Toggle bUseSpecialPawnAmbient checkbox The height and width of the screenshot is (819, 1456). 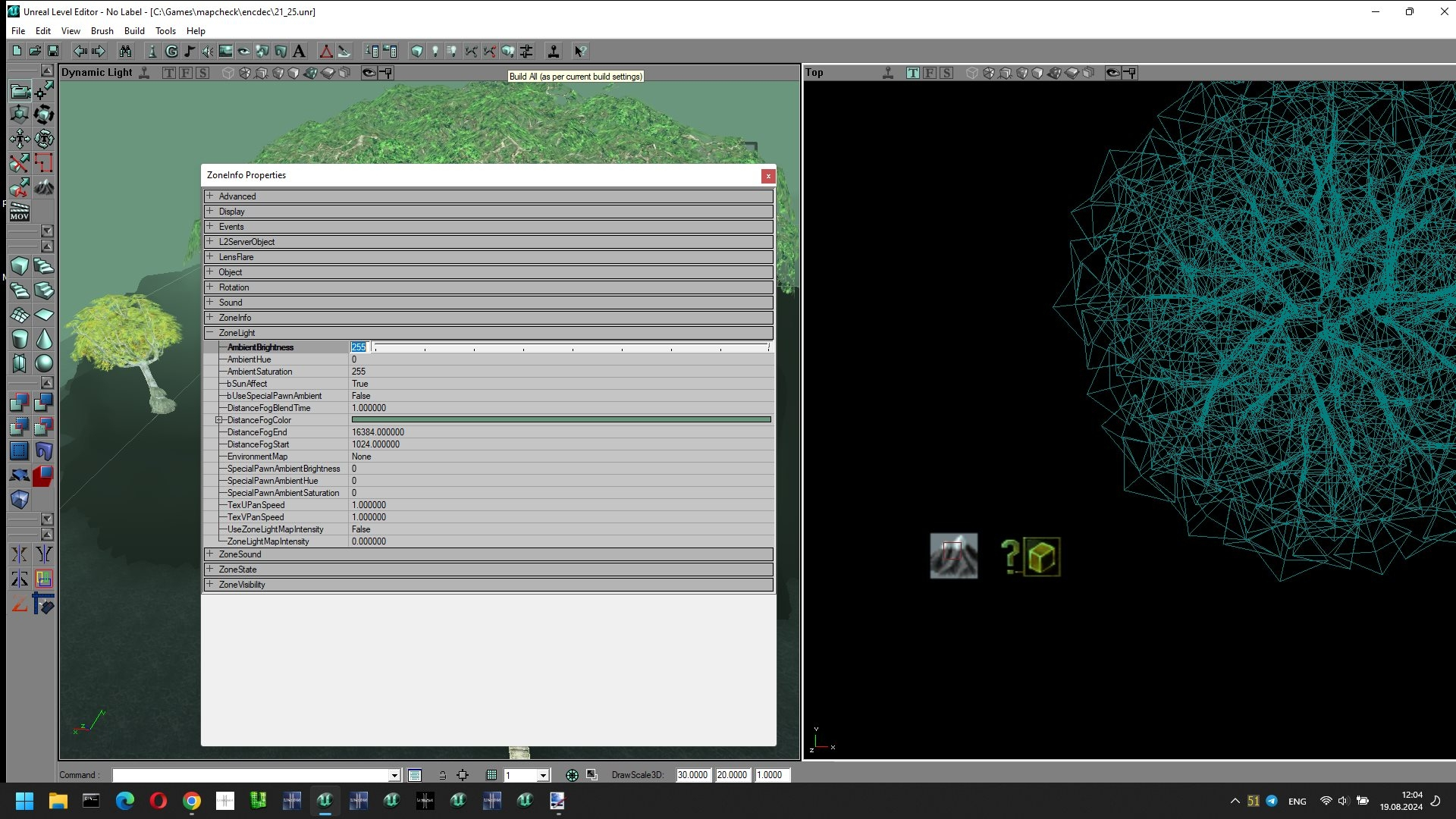360,395
